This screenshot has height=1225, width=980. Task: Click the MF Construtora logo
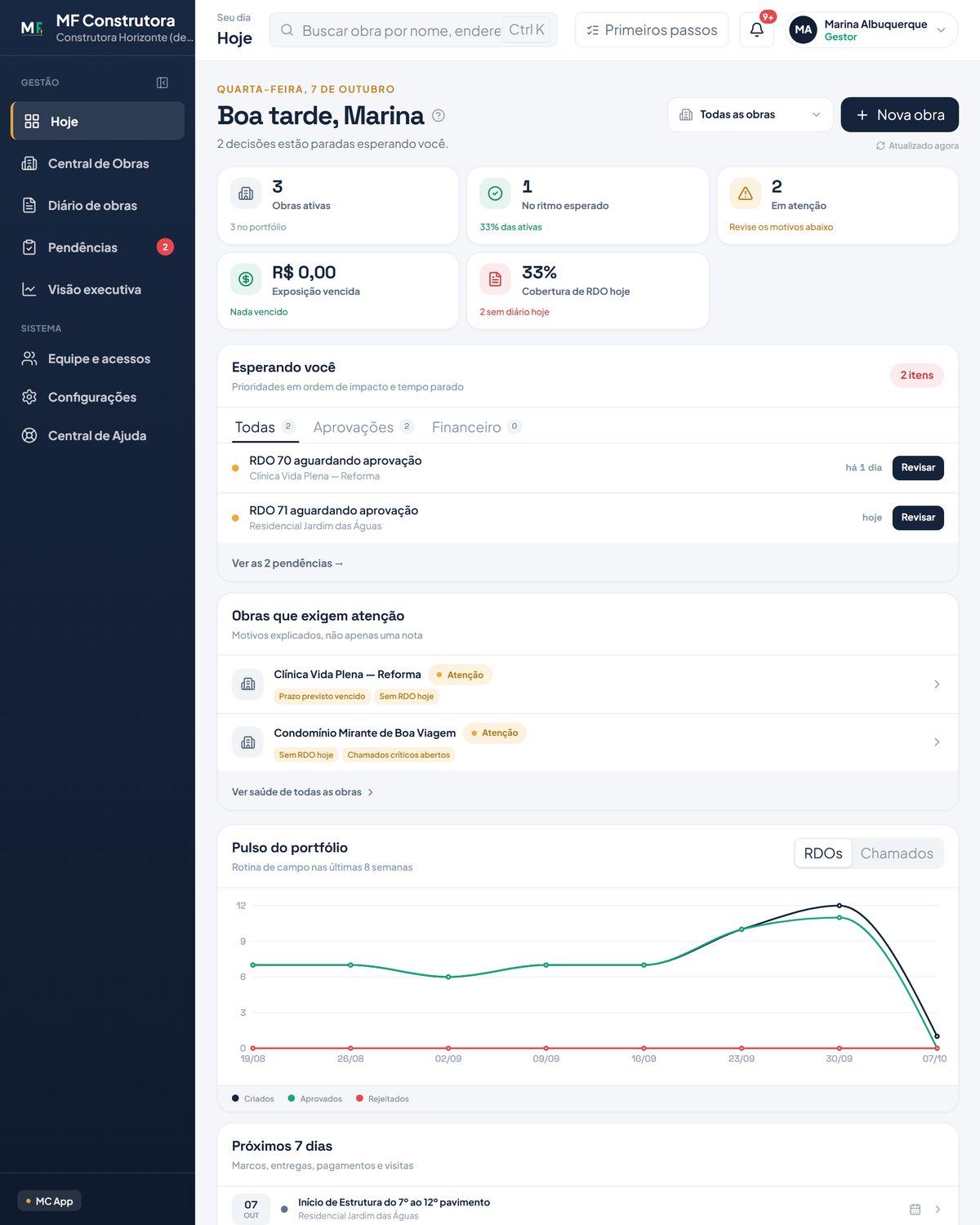(x=32, y=29)
